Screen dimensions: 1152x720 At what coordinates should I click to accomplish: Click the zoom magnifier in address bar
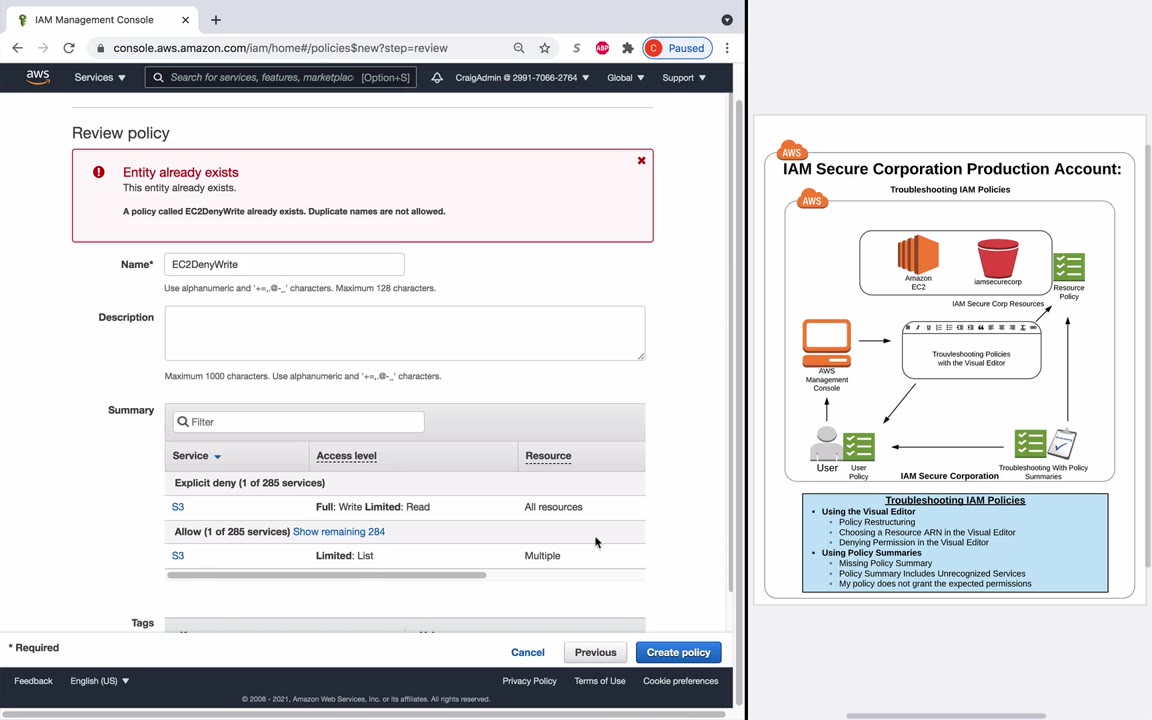(x=519, y=48)
